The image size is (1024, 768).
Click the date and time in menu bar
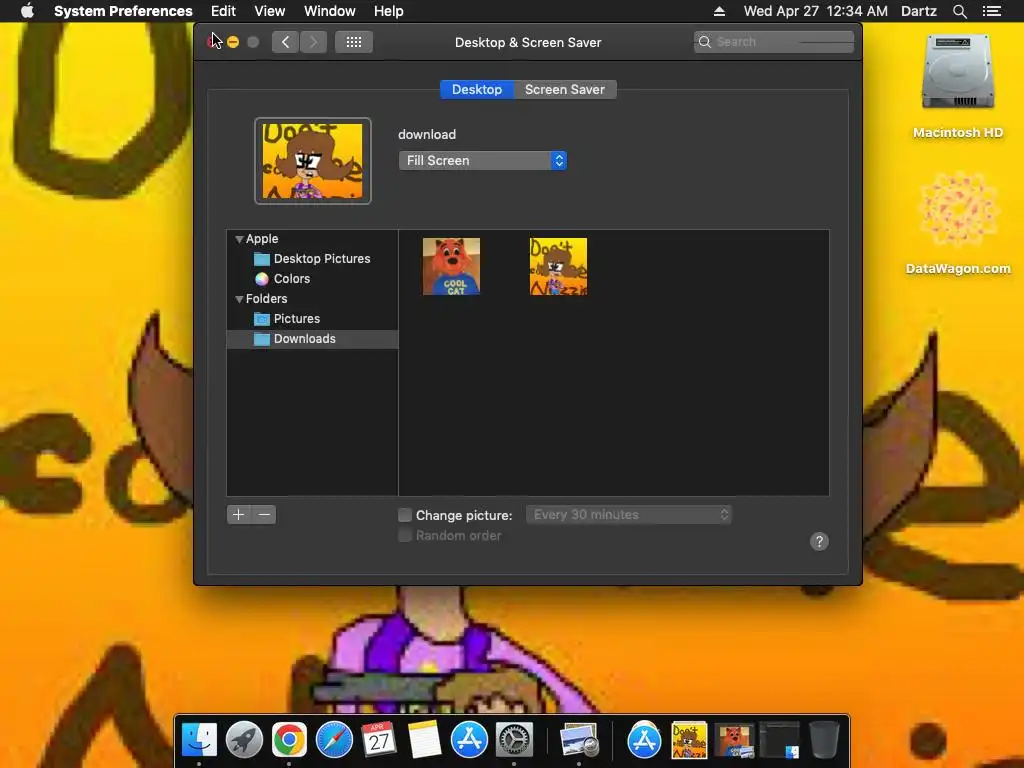pyautogui.click(x=816, y=11)
